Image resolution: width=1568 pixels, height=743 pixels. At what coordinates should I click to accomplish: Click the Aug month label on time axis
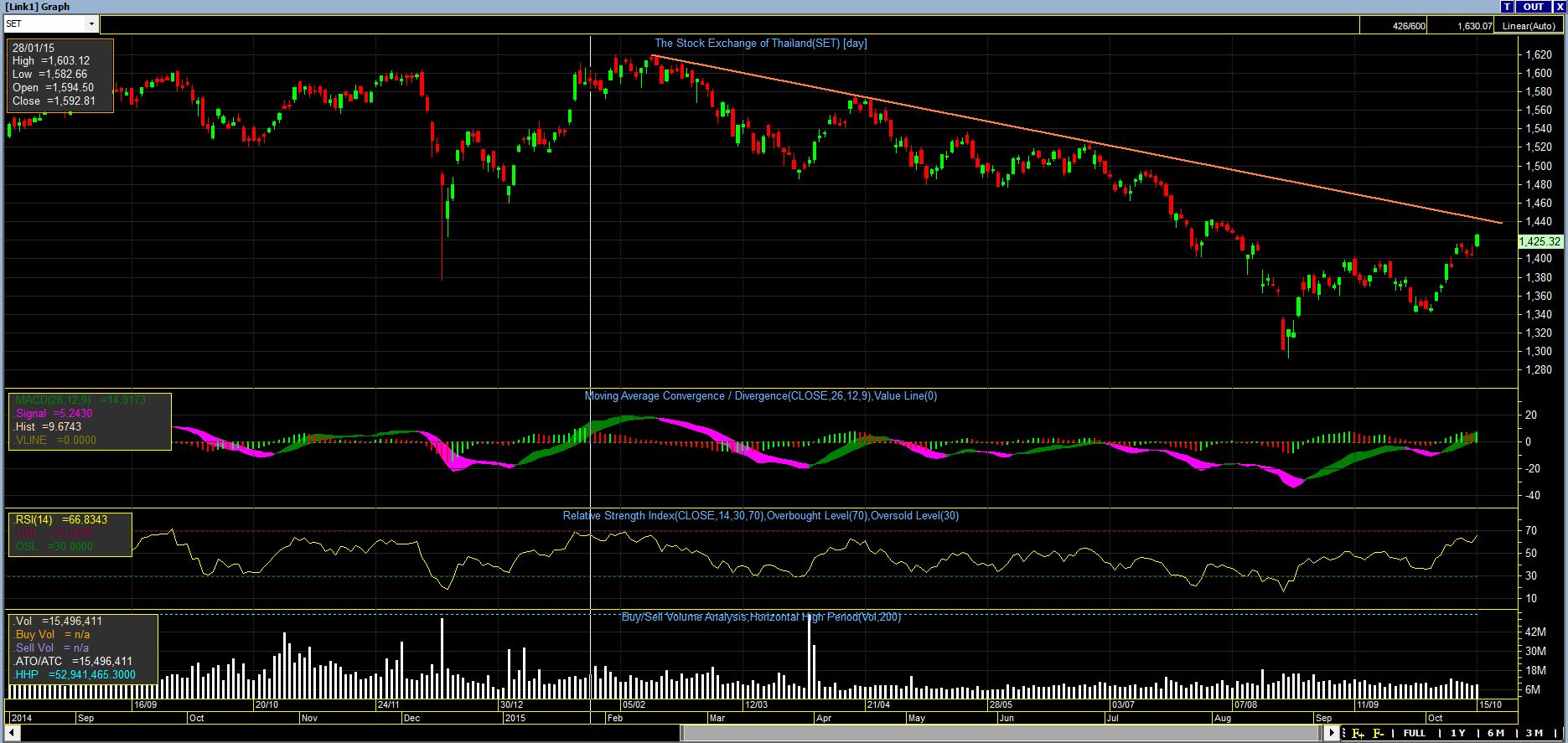click(x=1223, y=718)
